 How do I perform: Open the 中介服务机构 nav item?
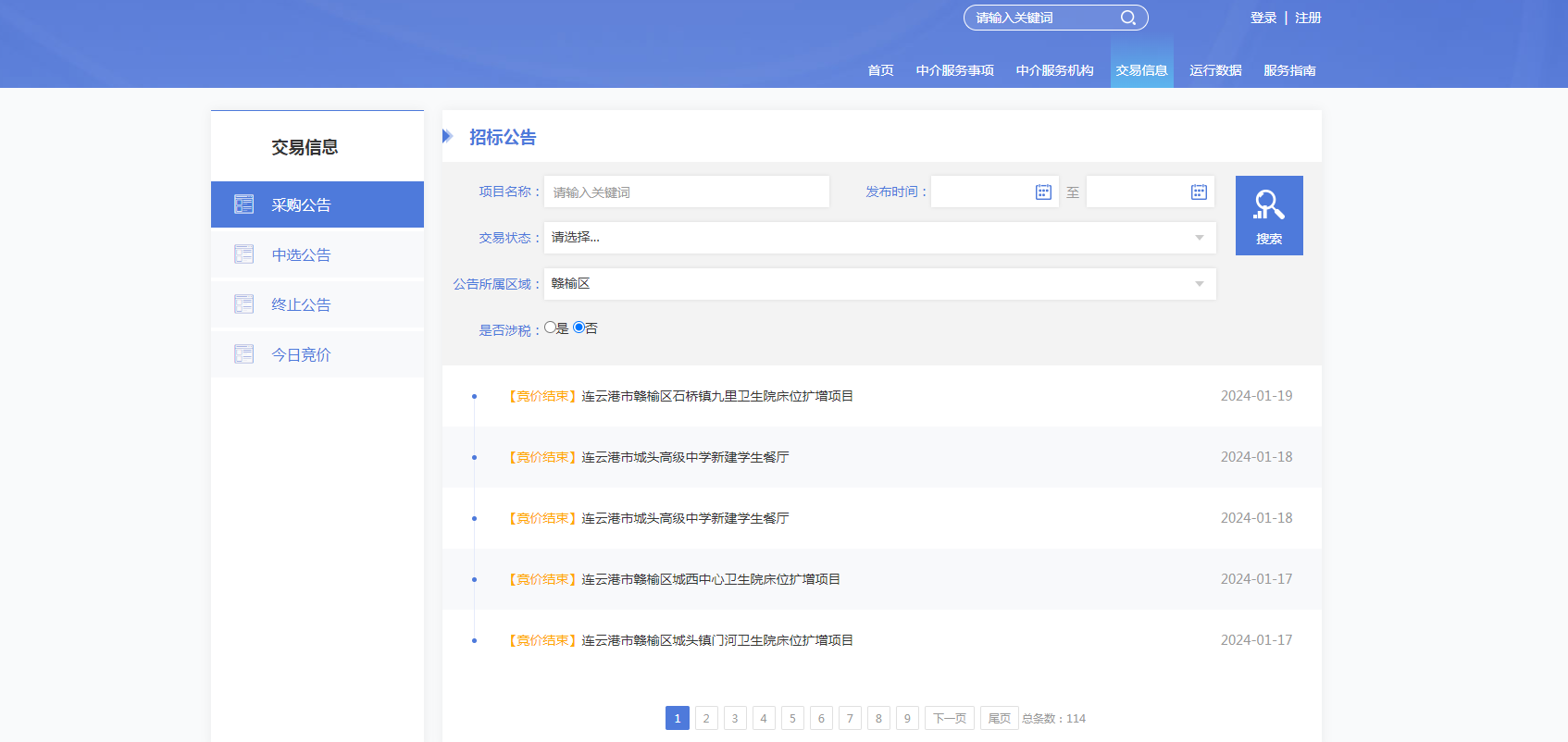[1054, 70]
